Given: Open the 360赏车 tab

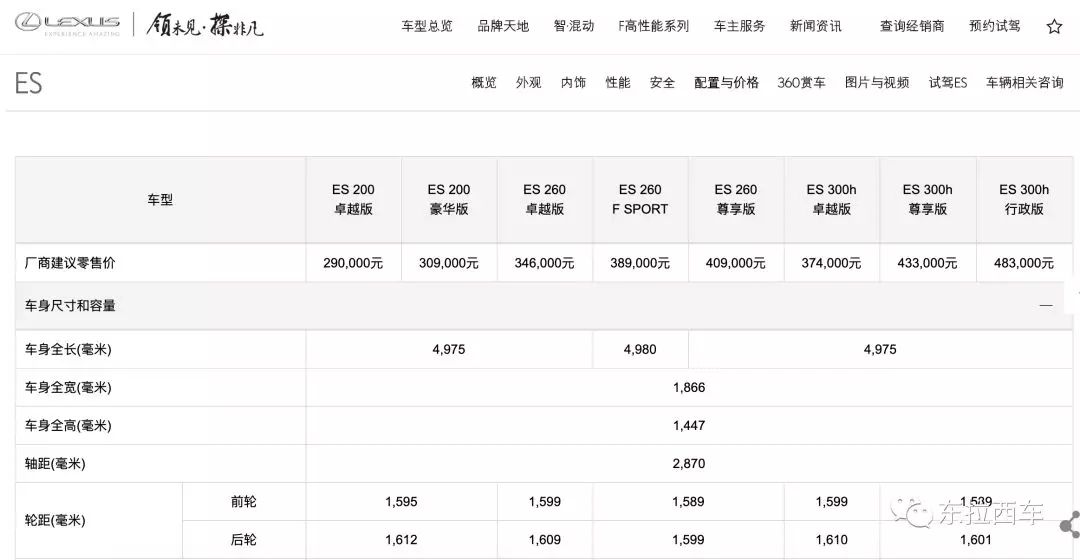Looking at the screenshot, I should (x=801, y=83).
